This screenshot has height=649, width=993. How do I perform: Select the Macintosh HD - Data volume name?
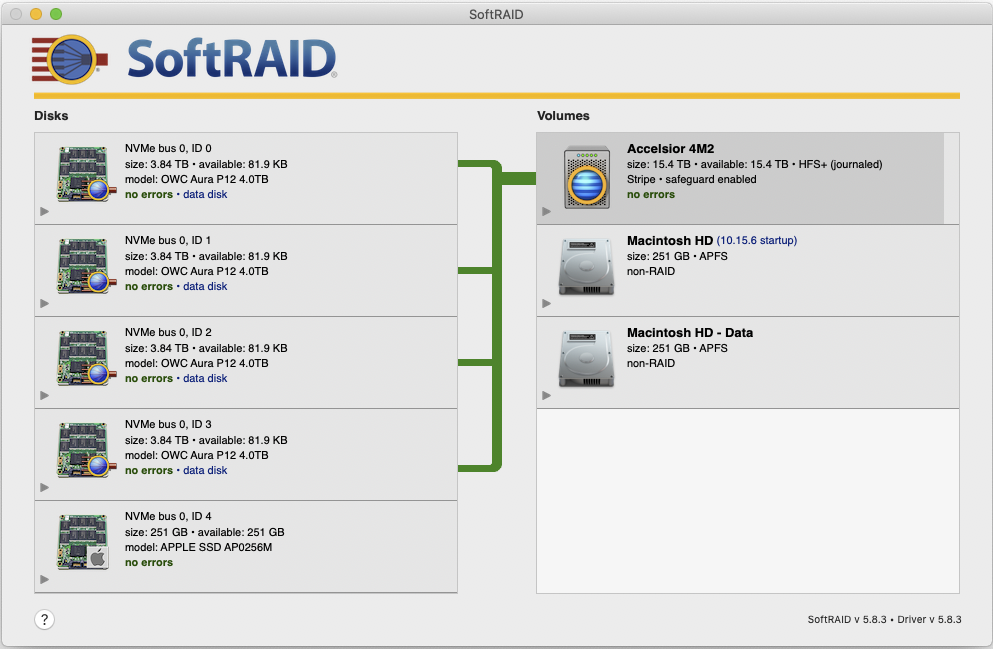click(x=689, y=332)
